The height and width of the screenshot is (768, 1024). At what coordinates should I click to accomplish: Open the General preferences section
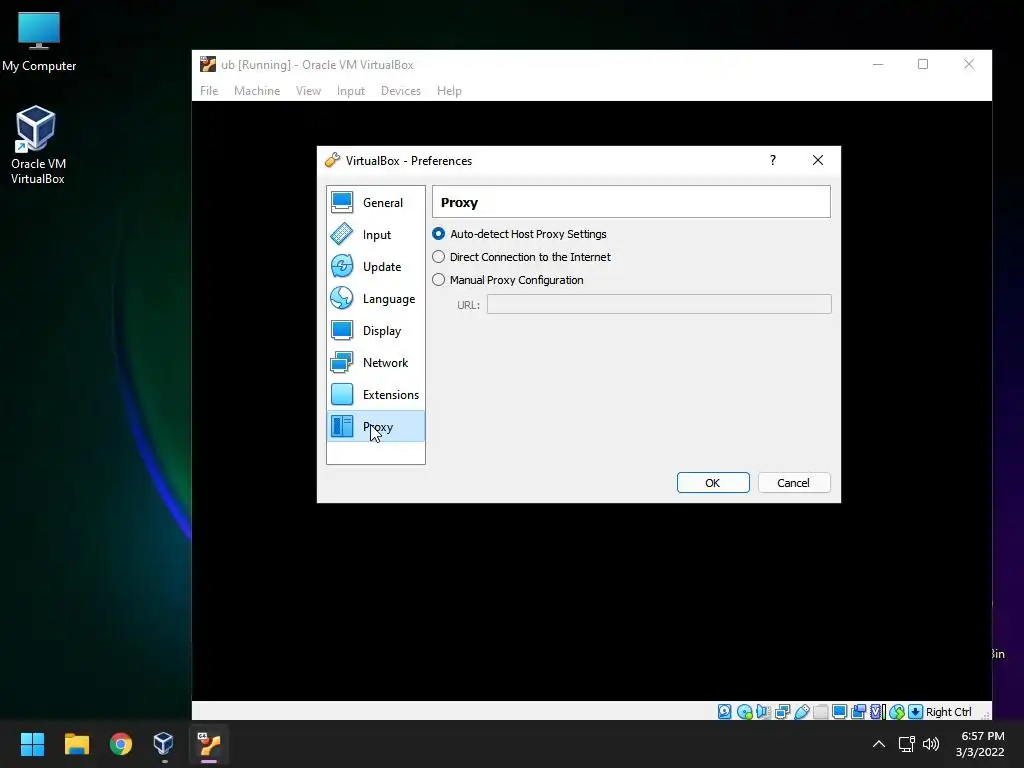[x=376, y=202]
